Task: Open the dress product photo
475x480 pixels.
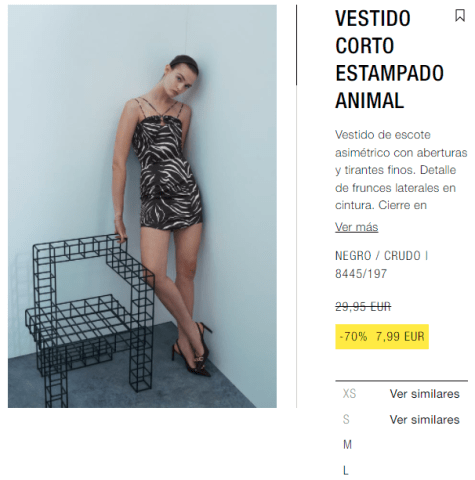Action: click(x=142, y=206)
